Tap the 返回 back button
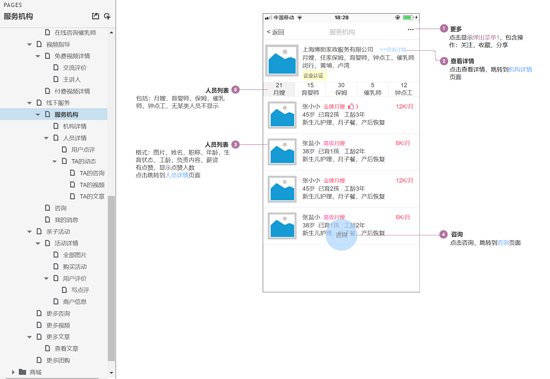 (x=276, y=32)
